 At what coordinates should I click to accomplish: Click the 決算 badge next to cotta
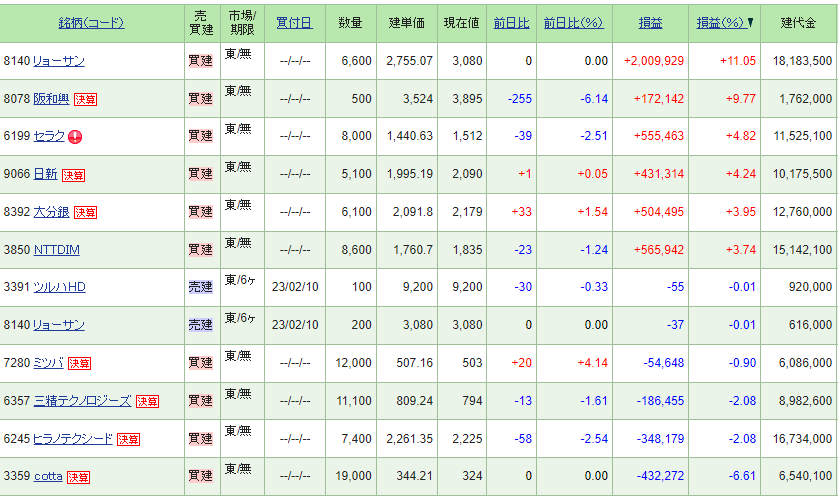[x=79, y=477]
